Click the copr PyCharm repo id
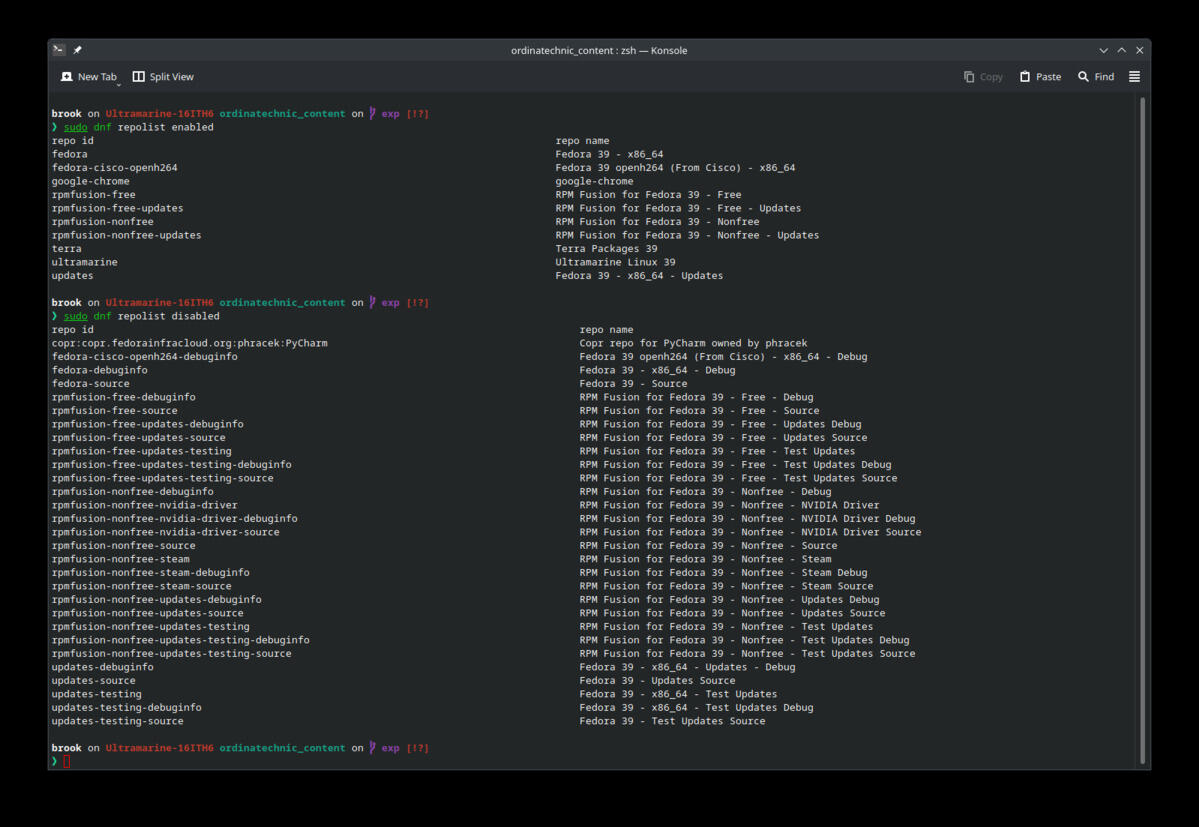The image size is (1199, 827). point(190,343)
